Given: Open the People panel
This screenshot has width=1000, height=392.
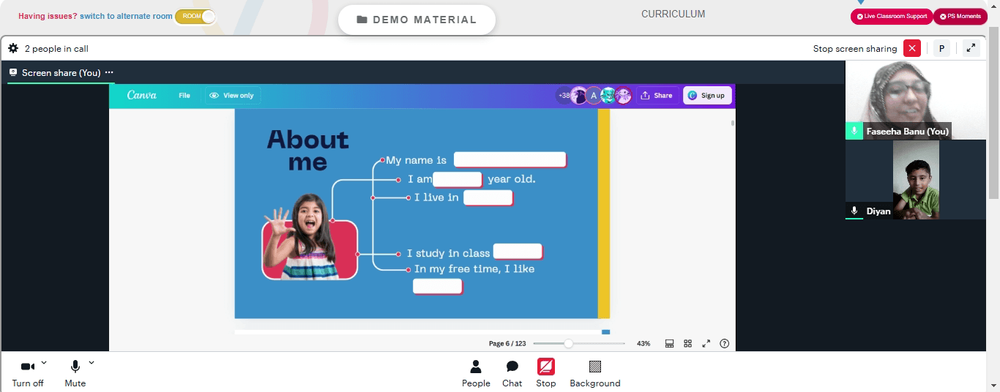Looking at the screenshot, I should click(476, 374).
